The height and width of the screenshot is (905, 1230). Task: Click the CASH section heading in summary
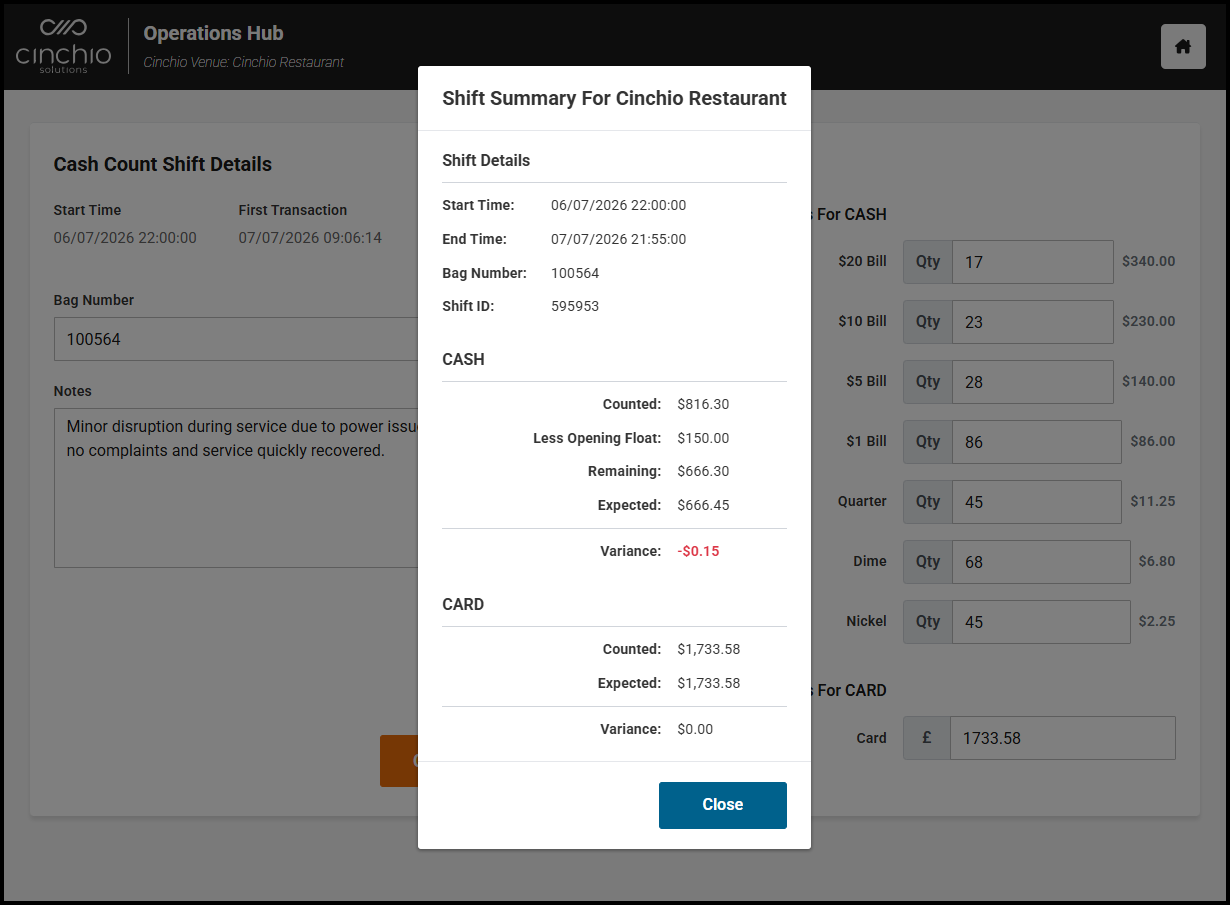(x=463, y=359)
